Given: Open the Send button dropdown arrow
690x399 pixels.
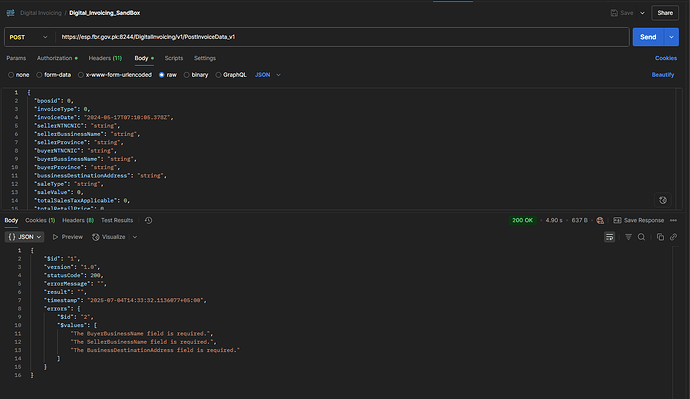Looking at the screenshot, I should 672,37.
